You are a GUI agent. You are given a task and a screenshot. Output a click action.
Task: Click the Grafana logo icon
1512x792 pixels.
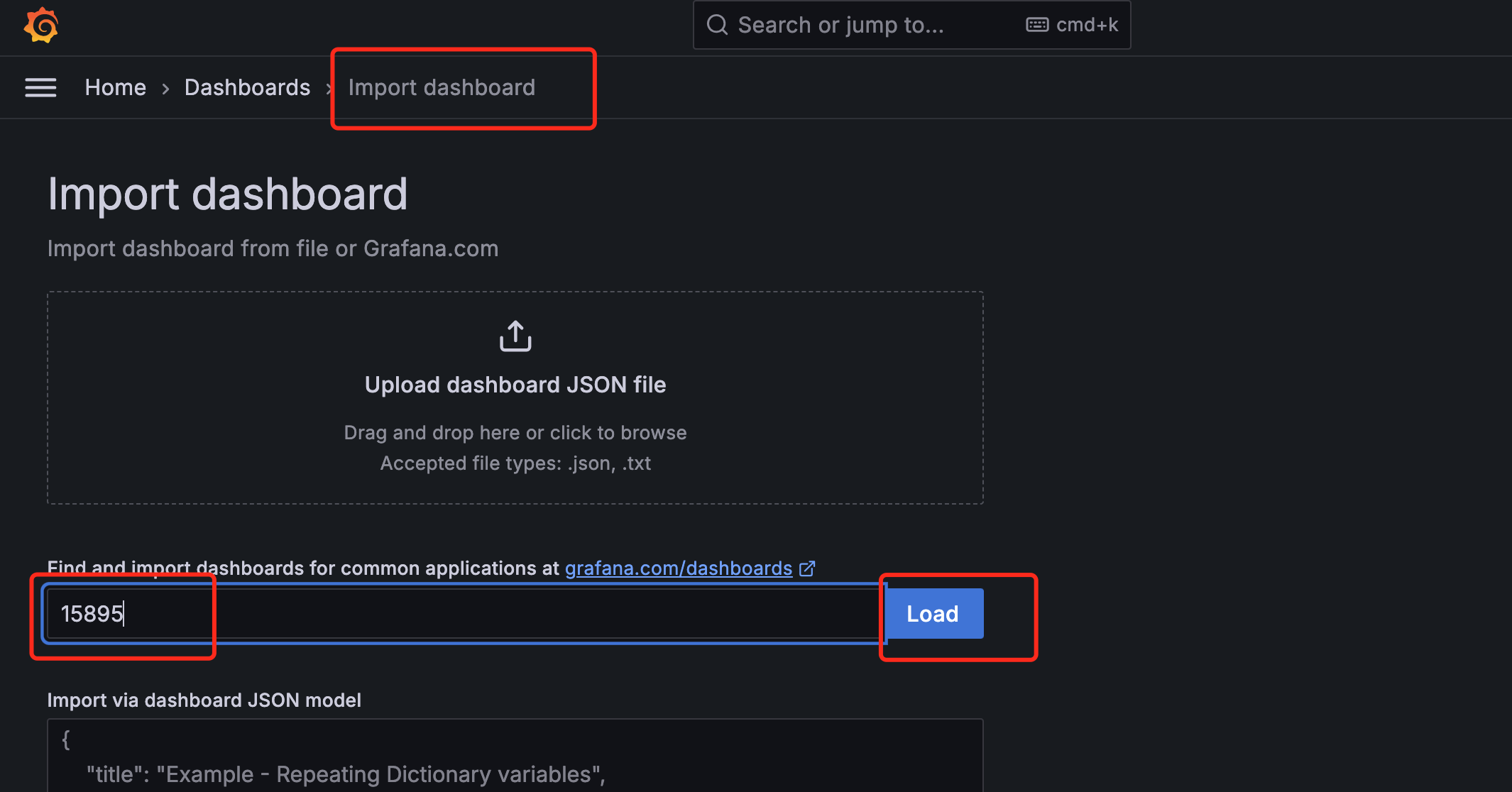click(x=41, y=26)
